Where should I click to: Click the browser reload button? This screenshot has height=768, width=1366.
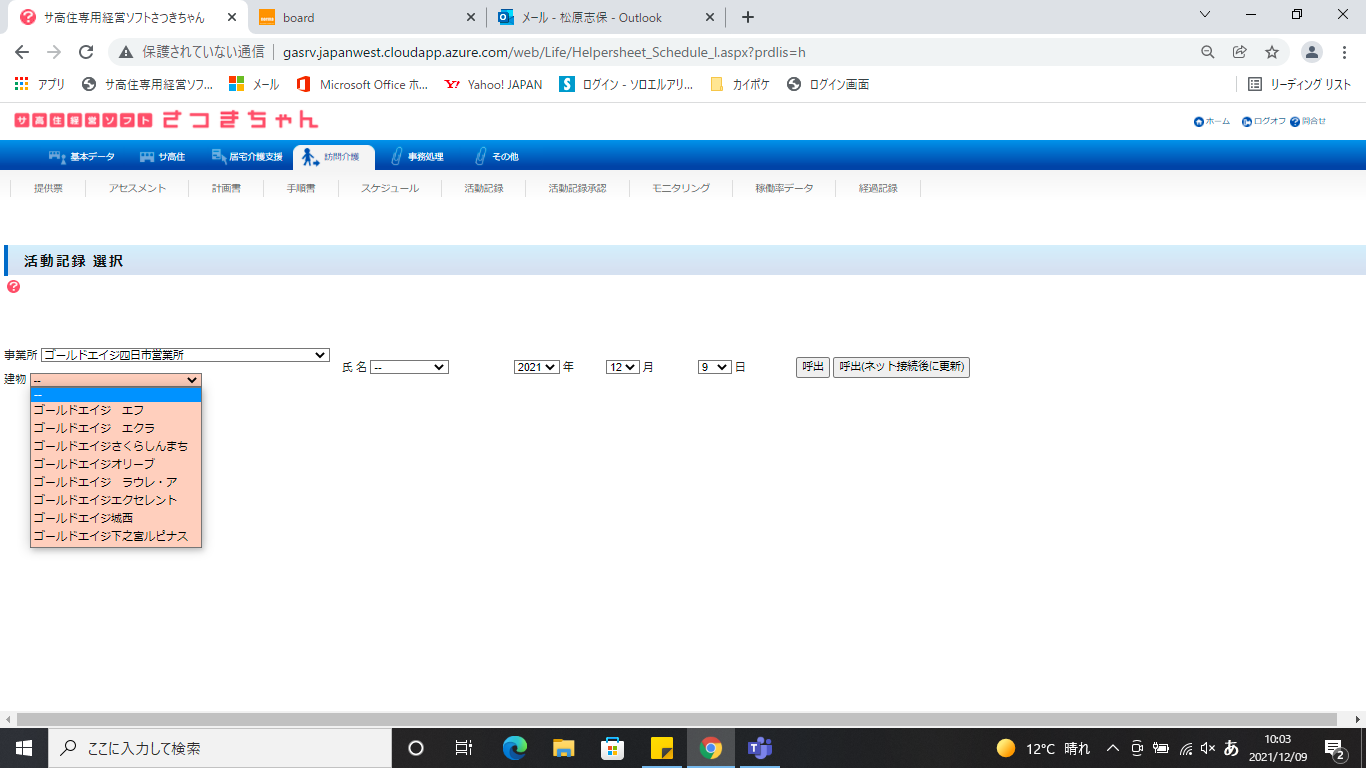pyautogui.click(x=86, y=52)
